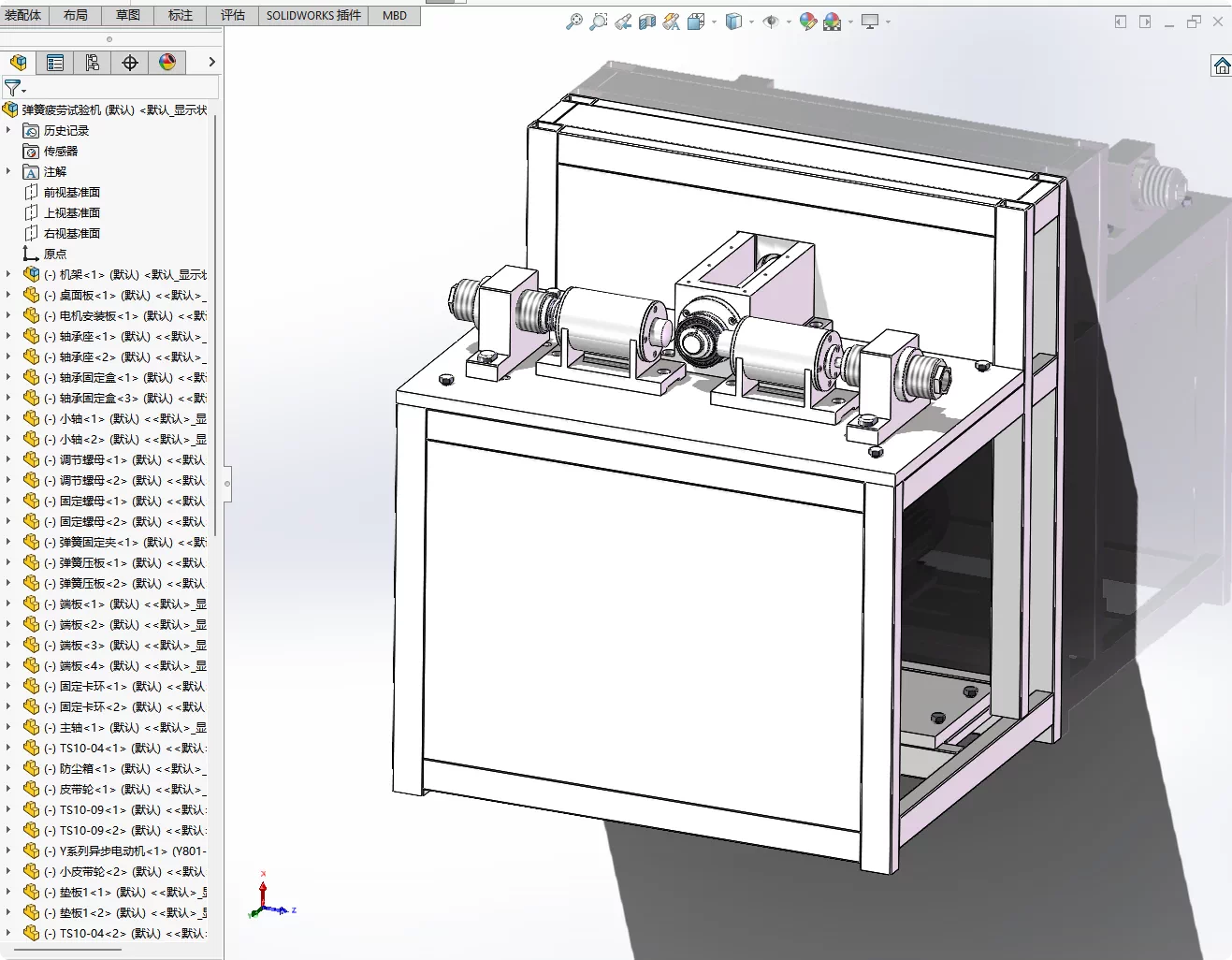Select the Zoom to Area tool
This screenshot has height=960, width=1232.
(x=599, y=21)
